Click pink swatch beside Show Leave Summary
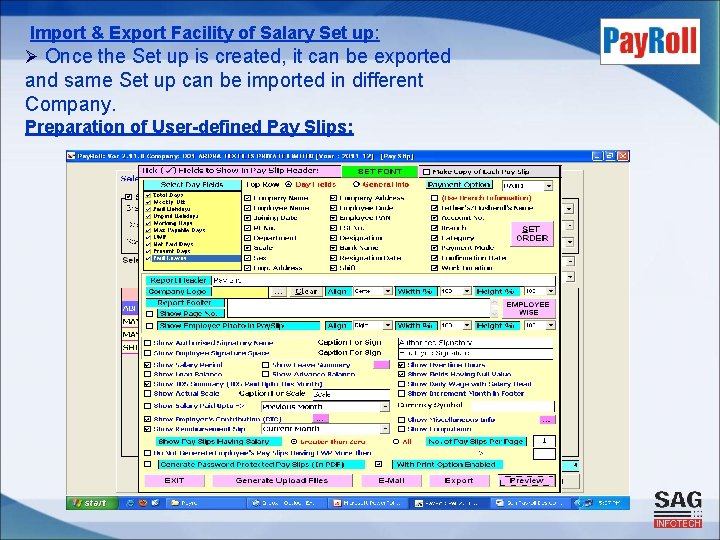The image size is (720, 540). pos(382,365)
